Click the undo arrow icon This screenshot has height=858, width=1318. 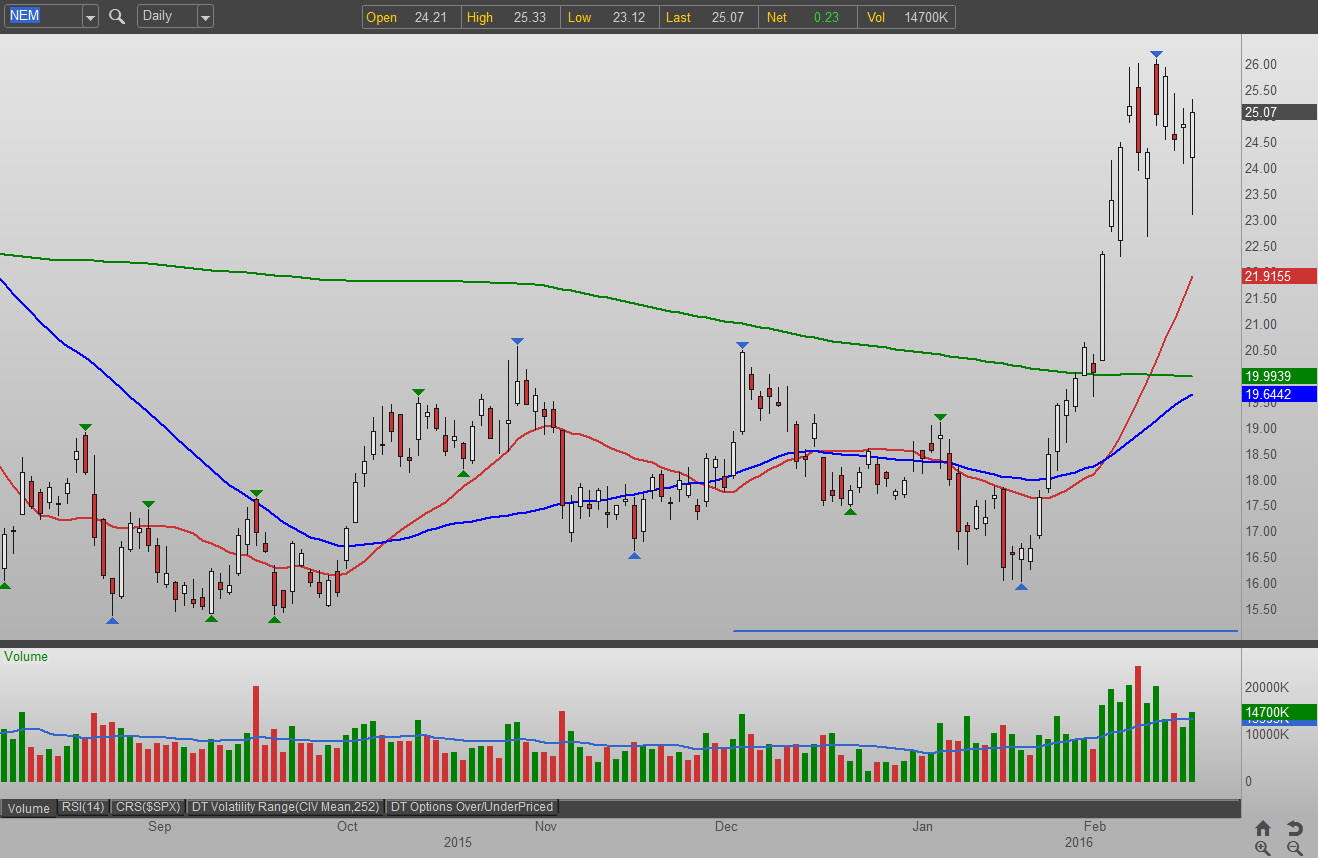tap(1294, 828)
